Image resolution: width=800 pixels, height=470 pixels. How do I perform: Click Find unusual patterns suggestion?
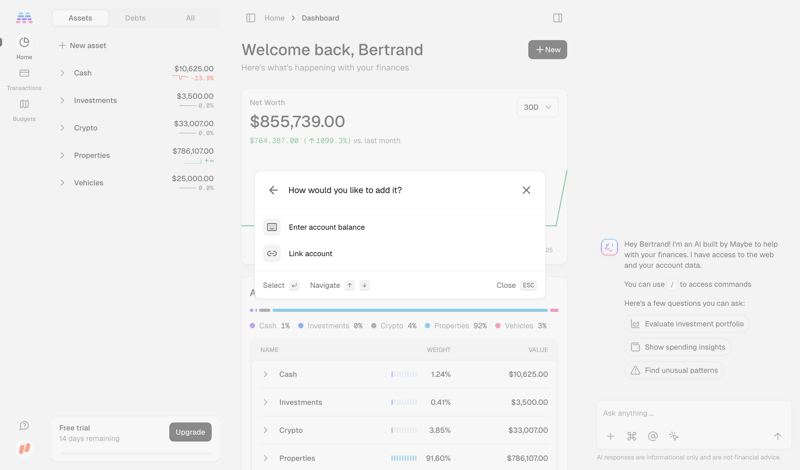[x=674, y=370]
